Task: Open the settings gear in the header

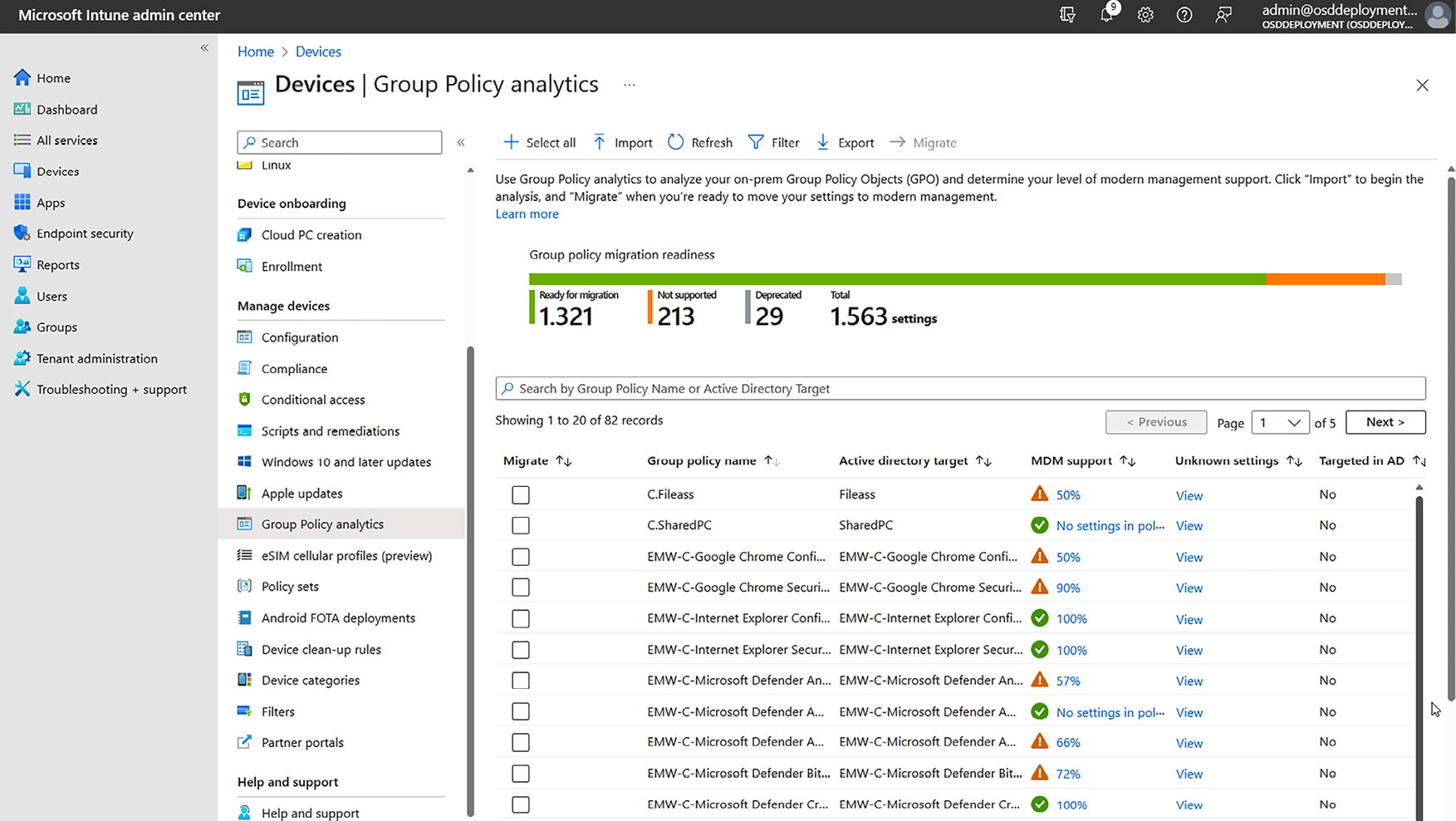Action: click(x=1145, y=15)
